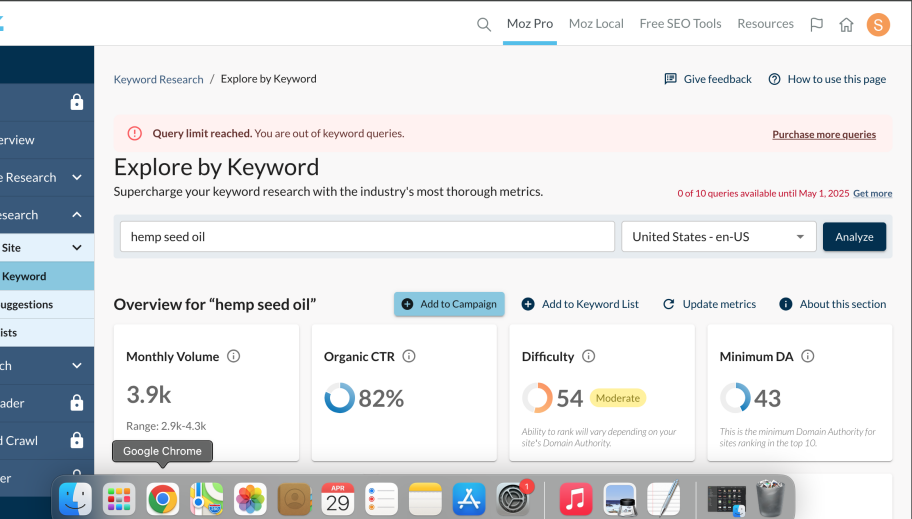This screenshot has height=519, width=912.
Task: Open the App Store from the dock
Action: (469, 499)
